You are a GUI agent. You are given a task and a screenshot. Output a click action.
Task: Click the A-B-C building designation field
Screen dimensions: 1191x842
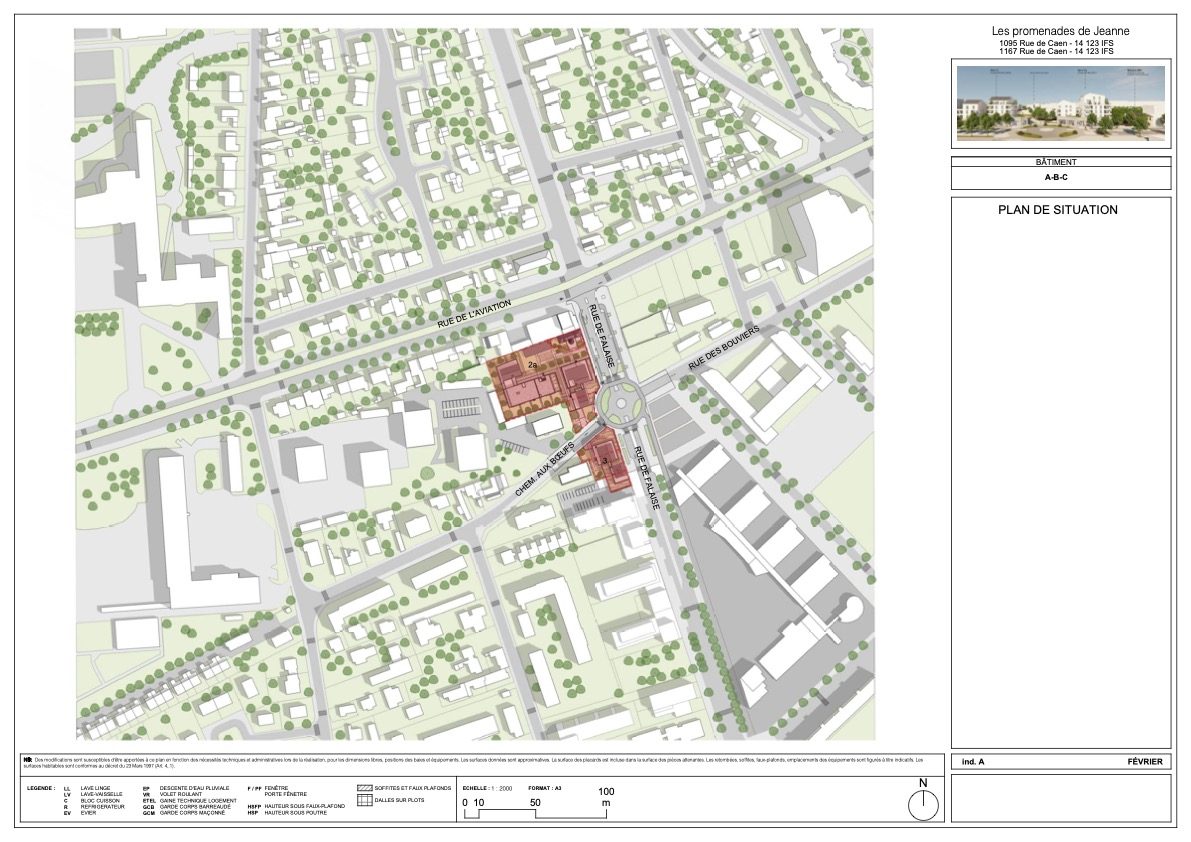click(1060, 178)
